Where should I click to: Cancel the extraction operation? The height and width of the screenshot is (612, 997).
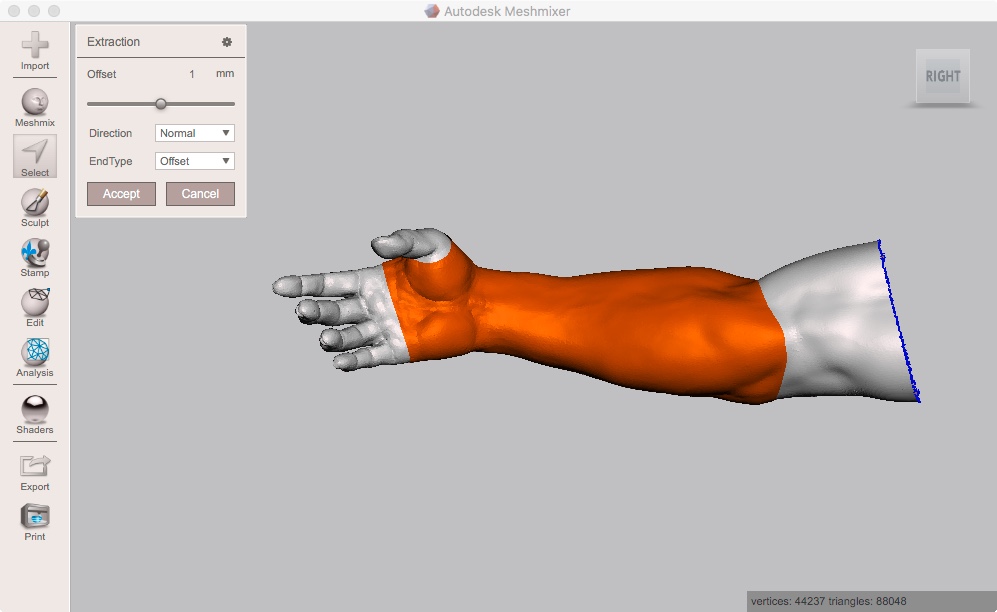[200, 194]
